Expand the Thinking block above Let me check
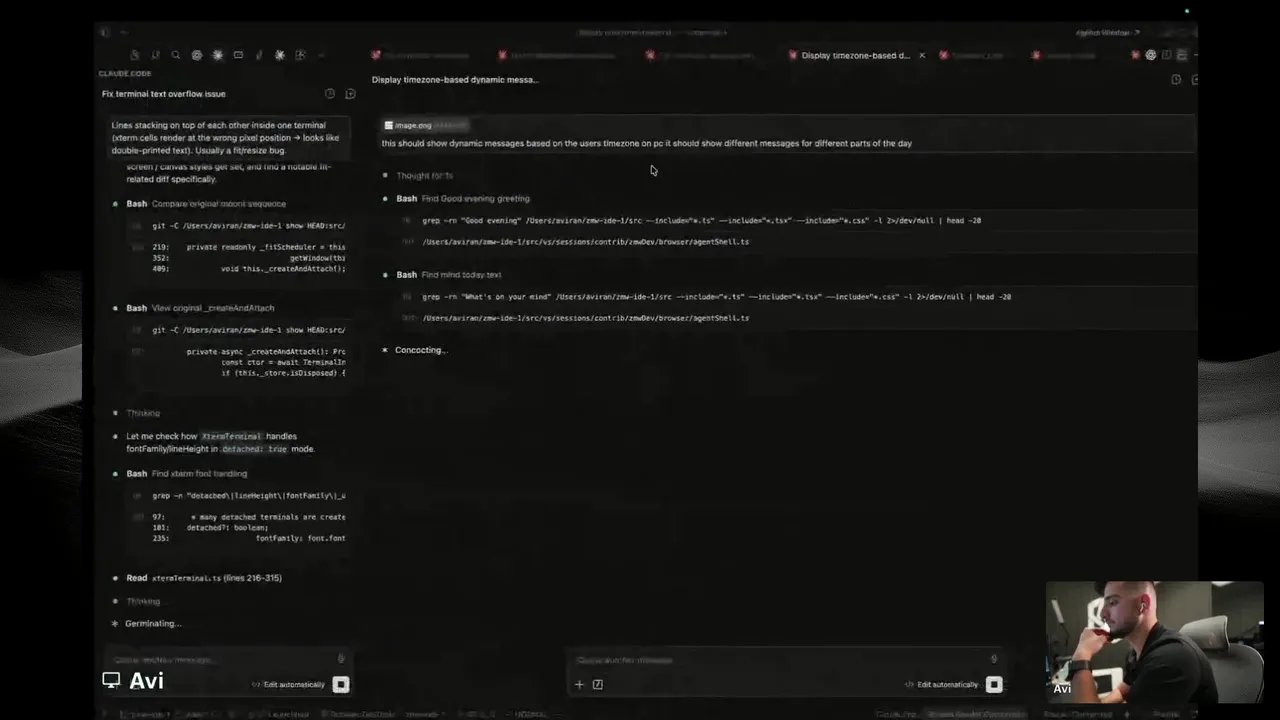1280x720 pixels. point(143,413)
